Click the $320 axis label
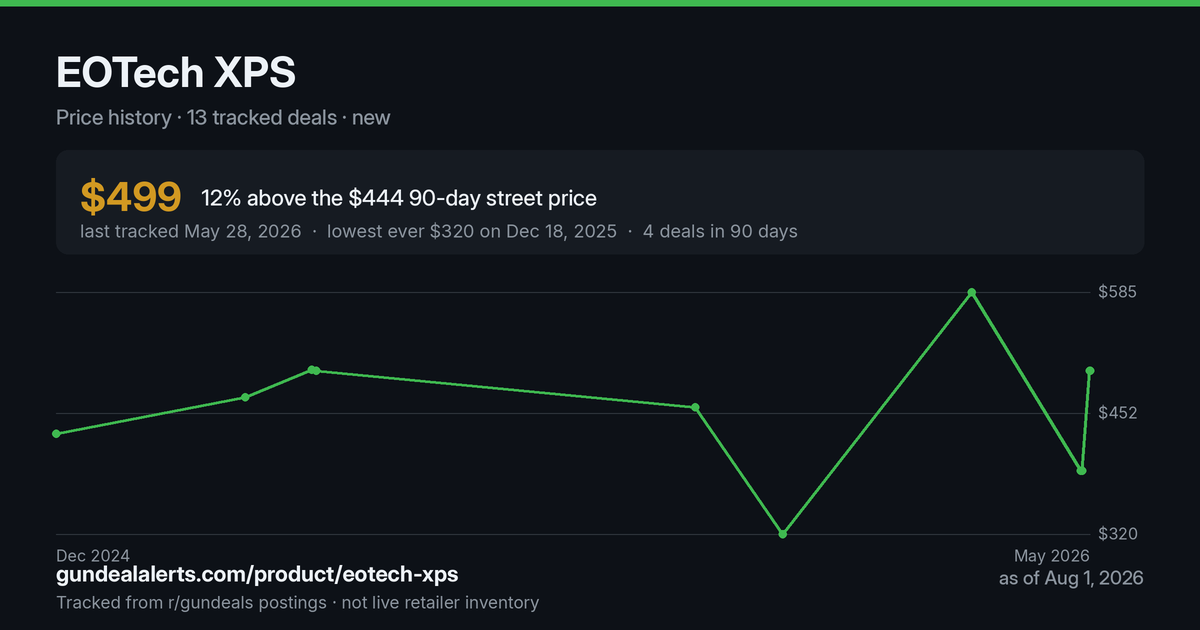 pyautogui.click(x=1118, y=534)
